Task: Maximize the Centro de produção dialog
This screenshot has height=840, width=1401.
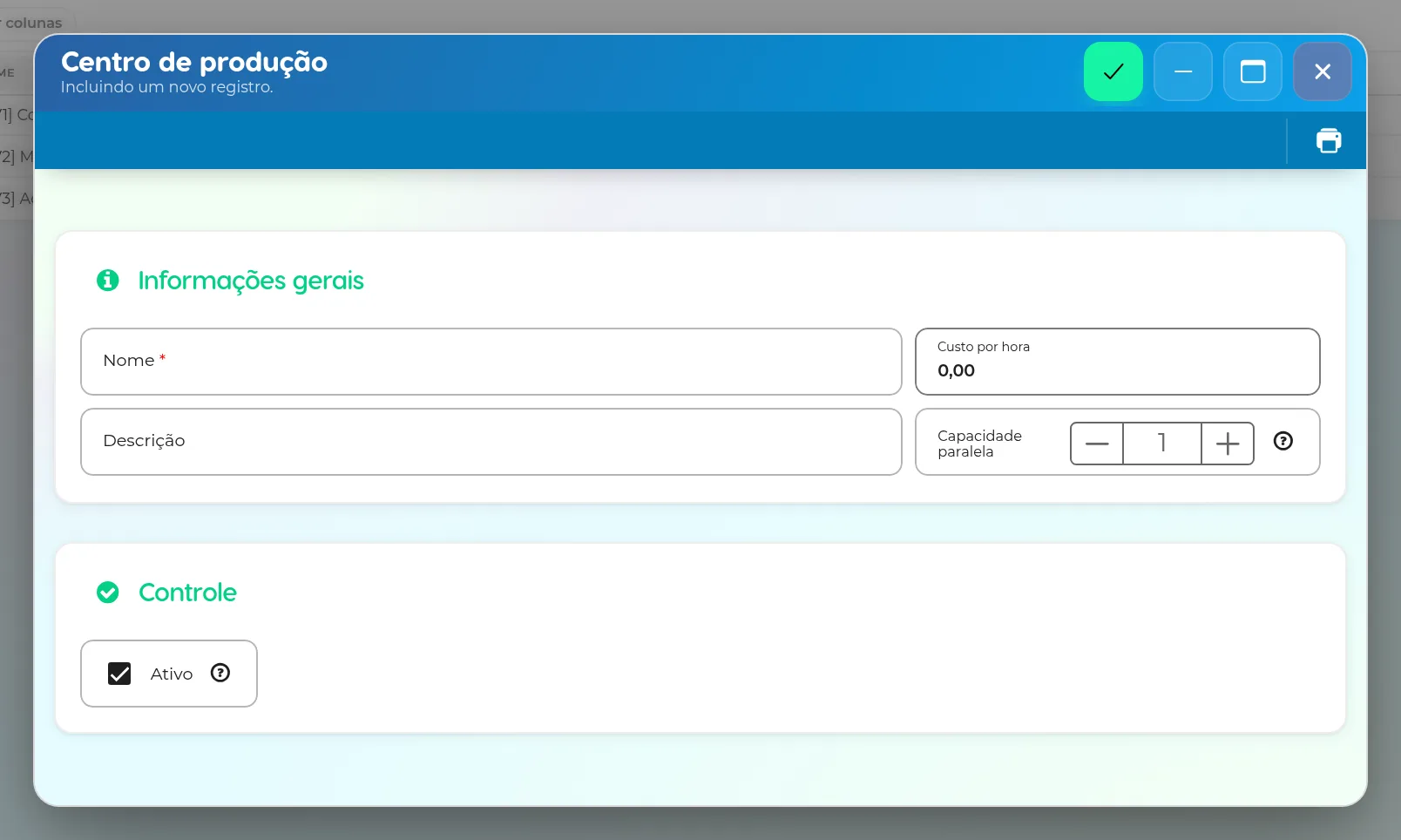Action: [1252, 71]
